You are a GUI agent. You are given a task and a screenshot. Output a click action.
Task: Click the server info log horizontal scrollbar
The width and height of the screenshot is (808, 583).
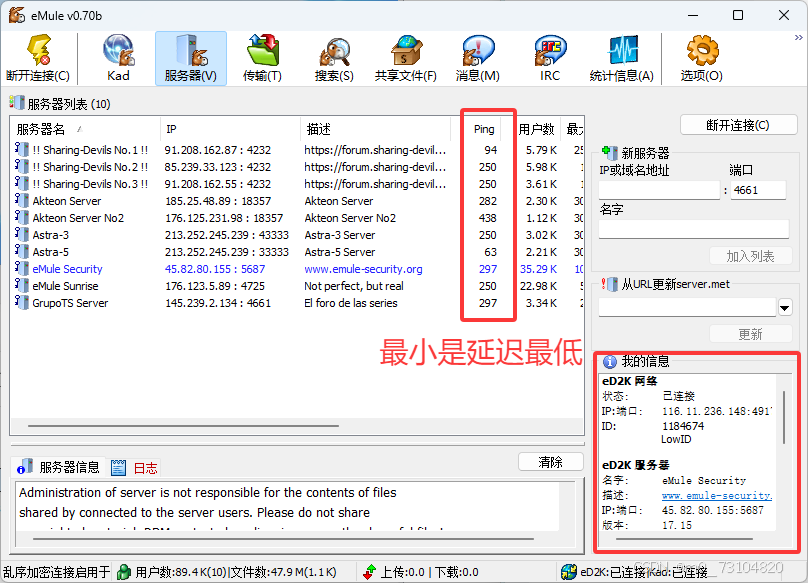pos(282,539)
